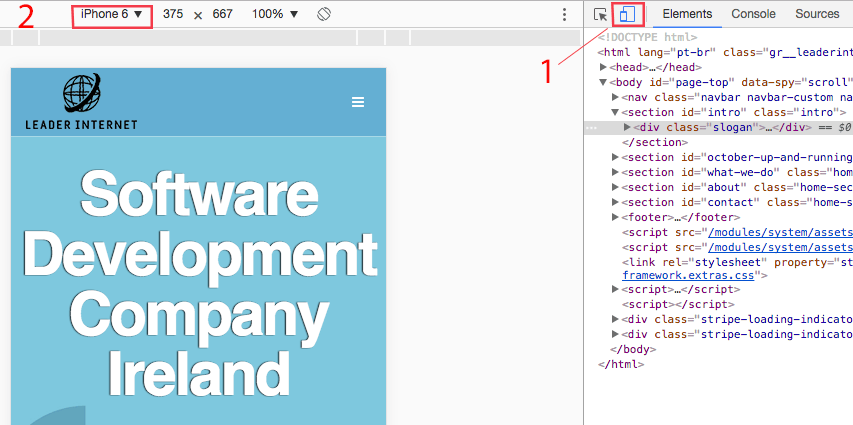
Task: Expand the nav navbar node
Action: point(615,97)
